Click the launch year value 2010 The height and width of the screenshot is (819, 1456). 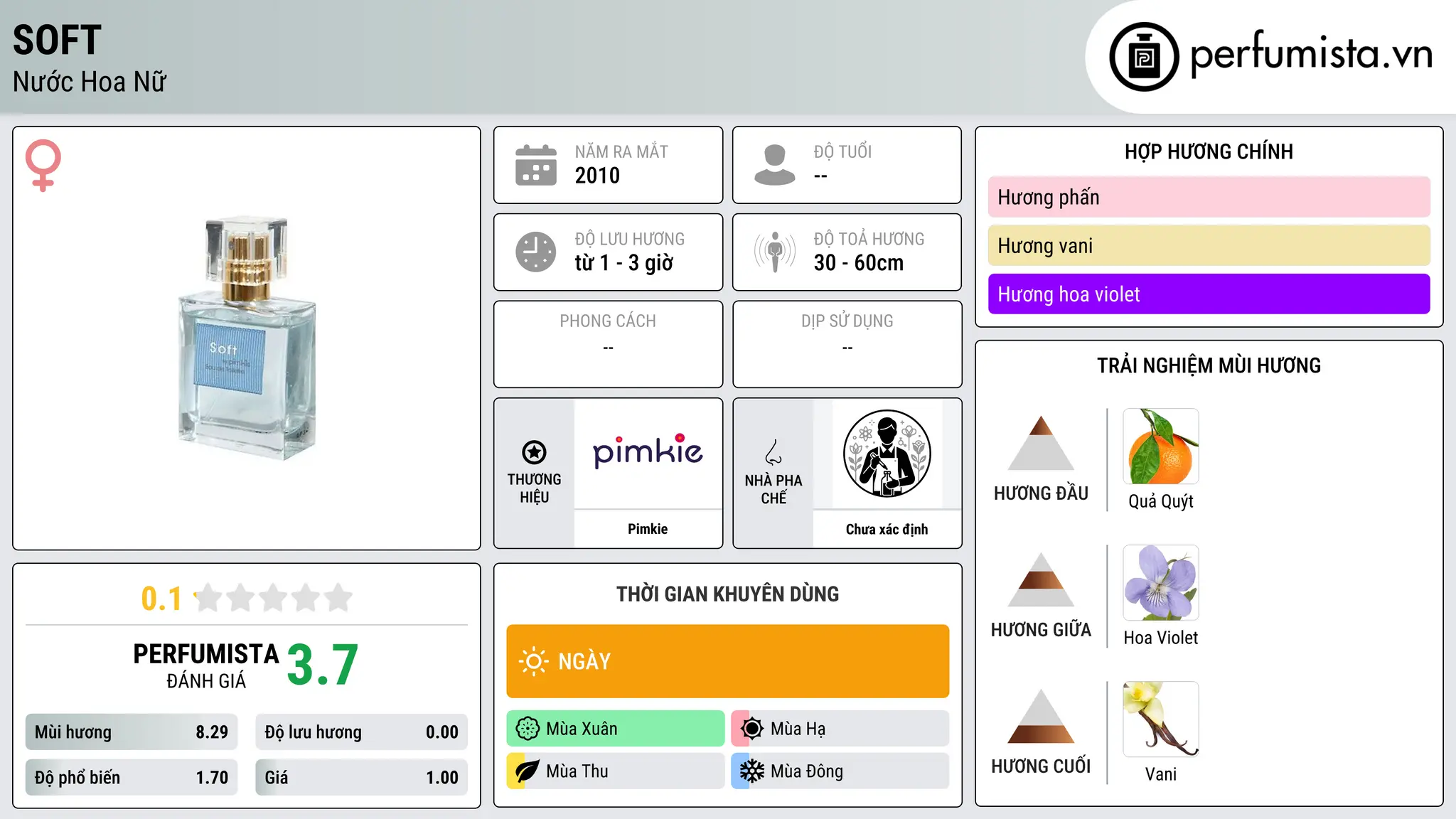point(597,176)
